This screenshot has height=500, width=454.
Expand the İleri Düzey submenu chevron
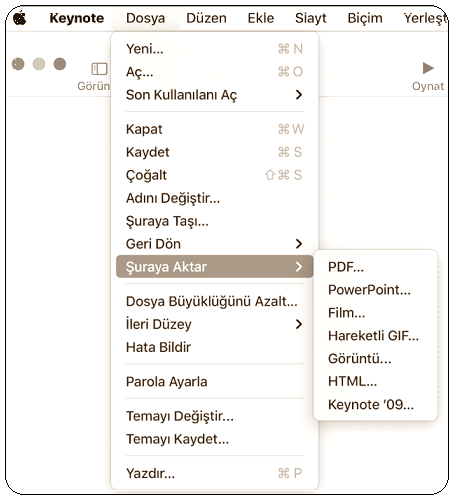point(299,324)
